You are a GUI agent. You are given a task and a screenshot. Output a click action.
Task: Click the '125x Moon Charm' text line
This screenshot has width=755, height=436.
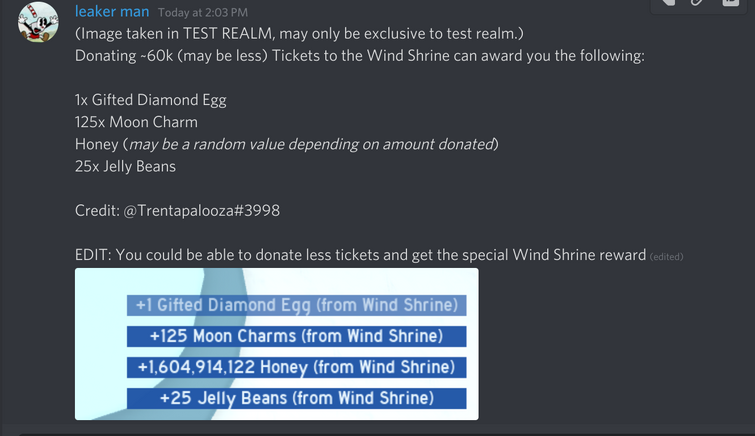[x=136, y=122]
